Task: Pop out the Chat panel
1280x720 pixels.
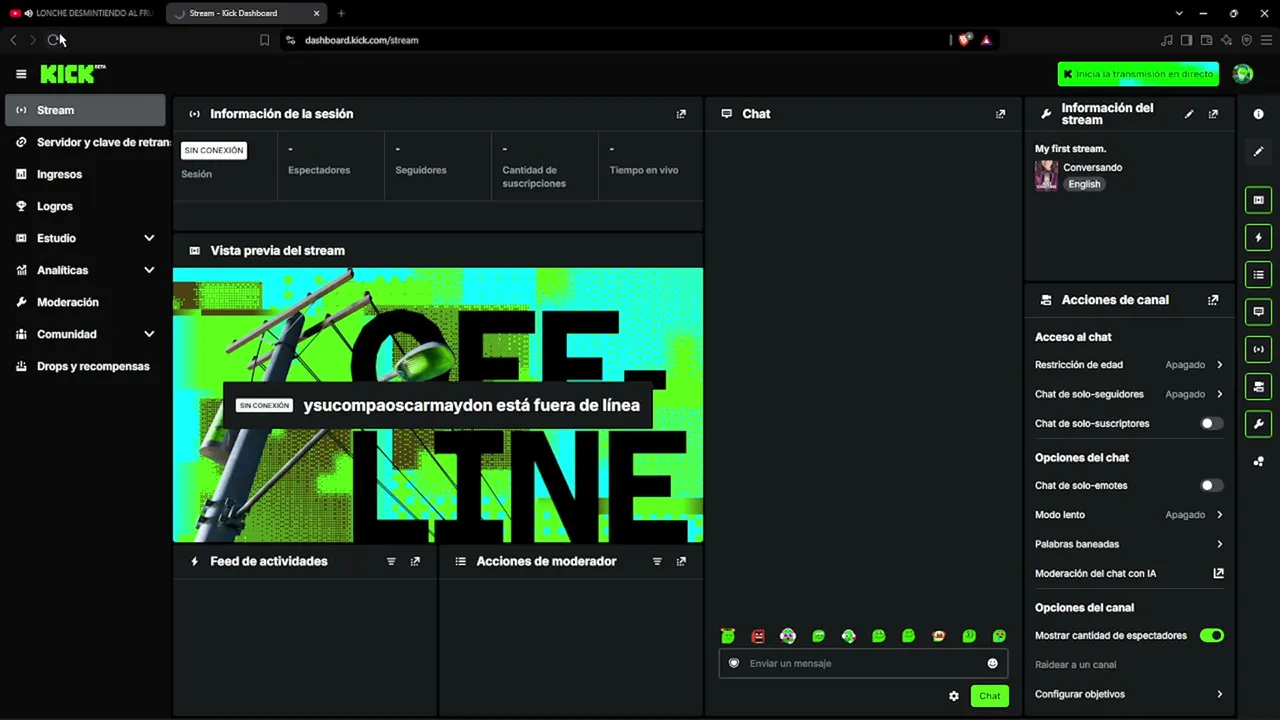Action: (1000, 114)
